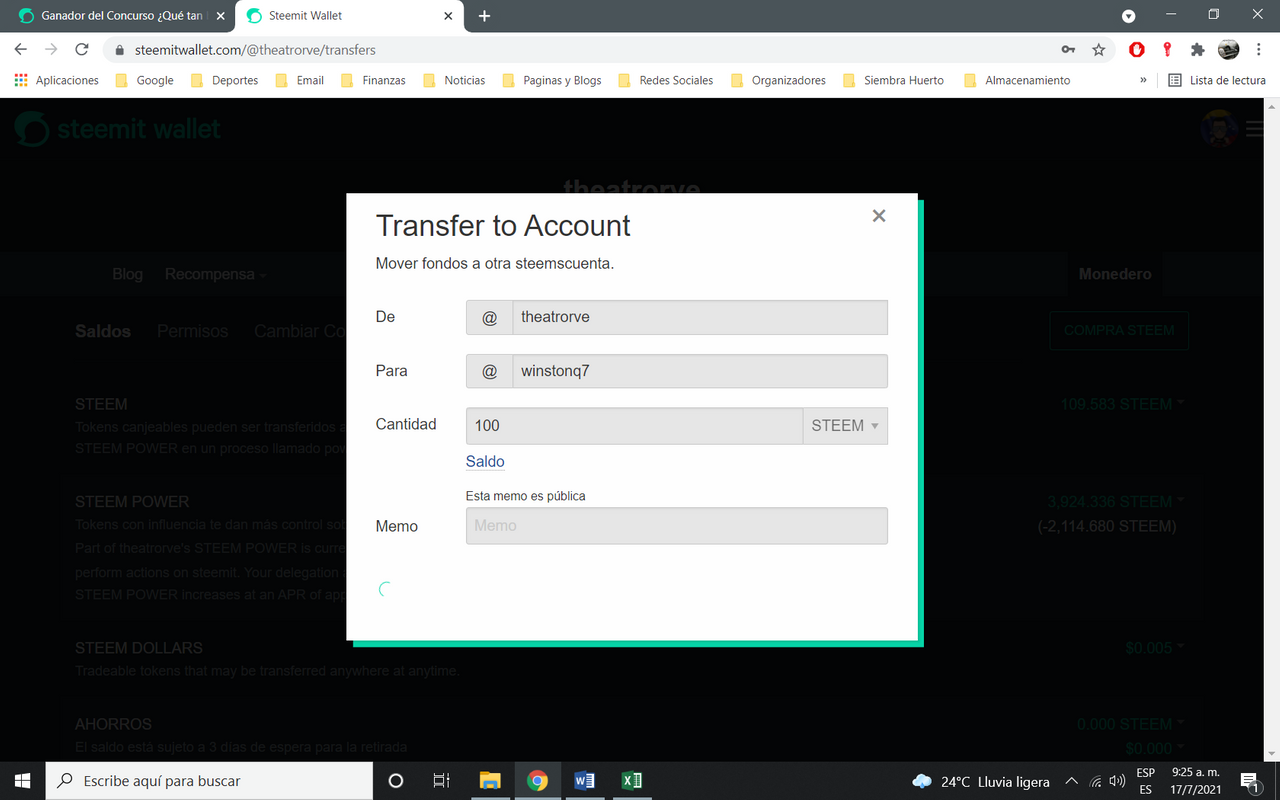This screenshot has height=800, width=1280.
Task: Click the De sender field
Action: 700,317
